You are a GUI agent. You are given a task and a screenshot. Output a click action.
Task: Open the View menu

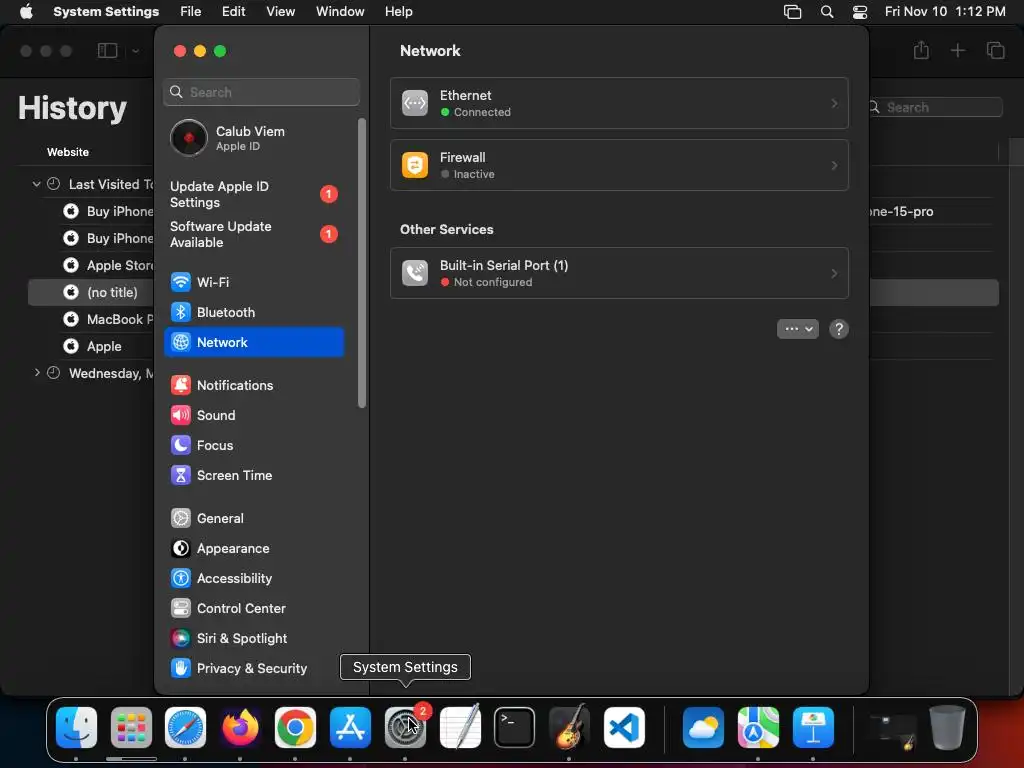pos(280,11)
